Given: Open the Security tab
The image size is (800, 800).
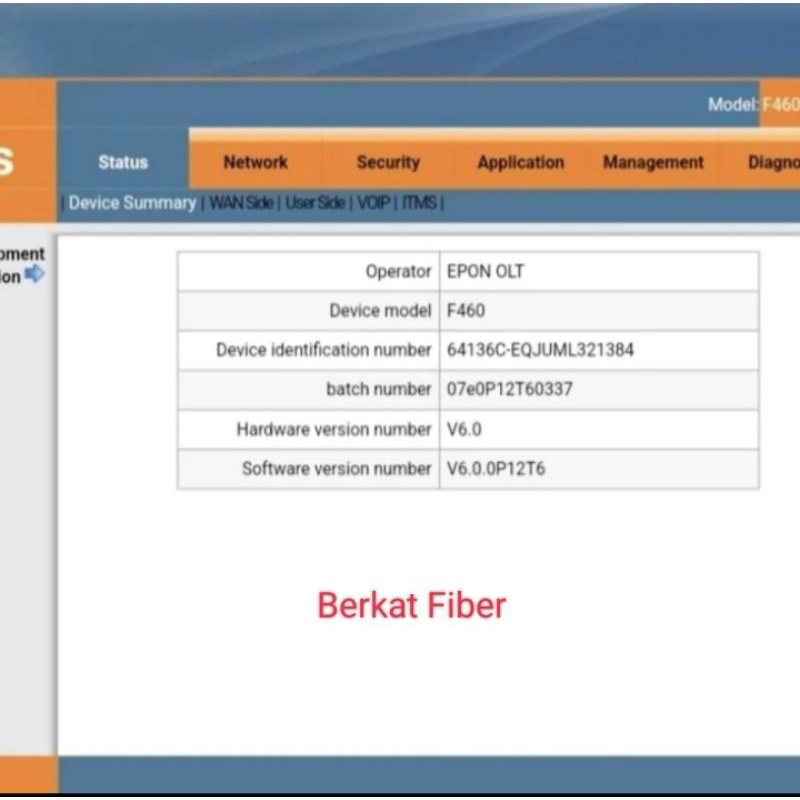Looking at the screenshot, I should pos(388,162).
